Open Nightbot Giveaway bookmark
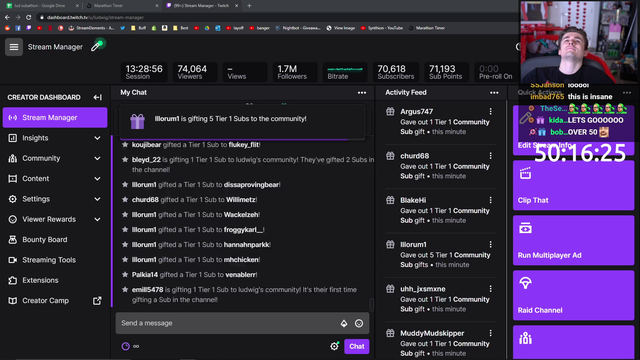640x360 pixels. (x=298, y=28)
